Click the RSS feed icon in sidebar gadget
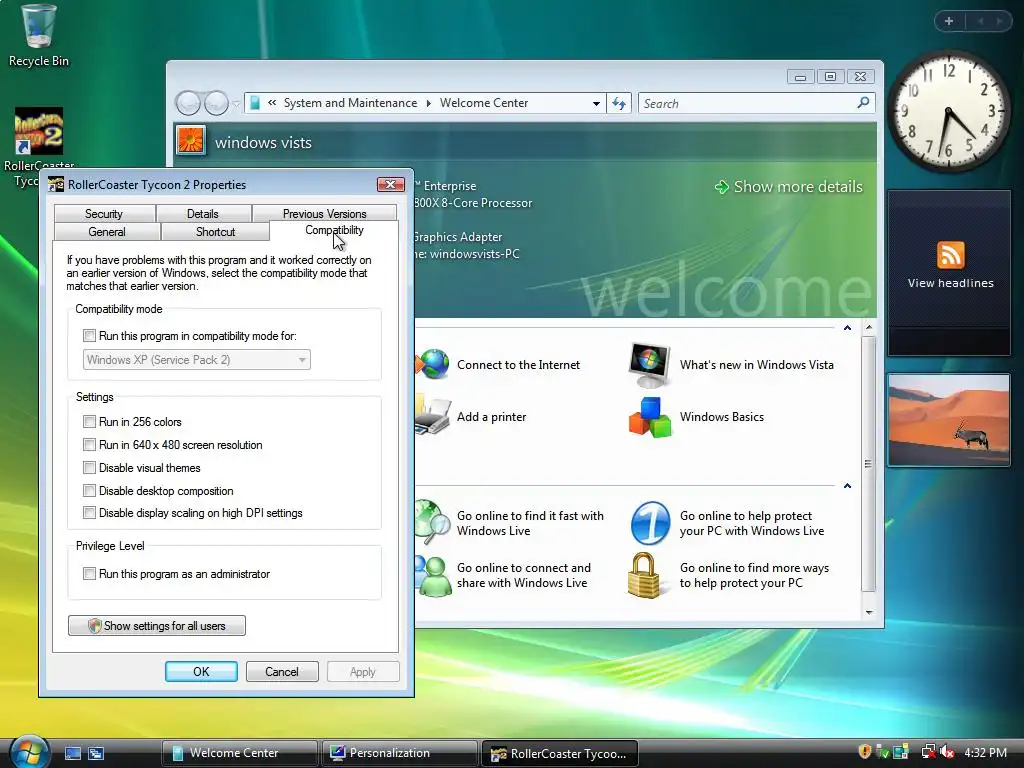This screenshot has width=1024, height=768. 950,255
